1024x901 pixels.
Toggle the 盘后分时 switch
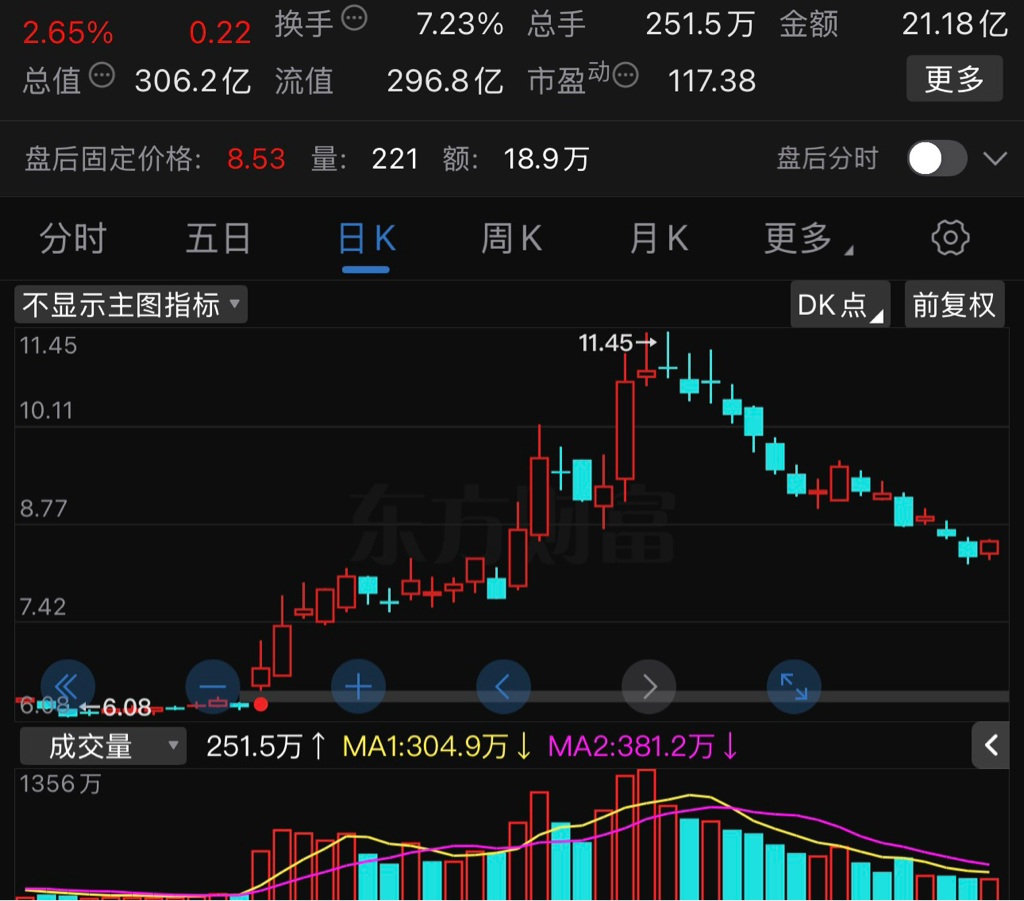point(936,159)
